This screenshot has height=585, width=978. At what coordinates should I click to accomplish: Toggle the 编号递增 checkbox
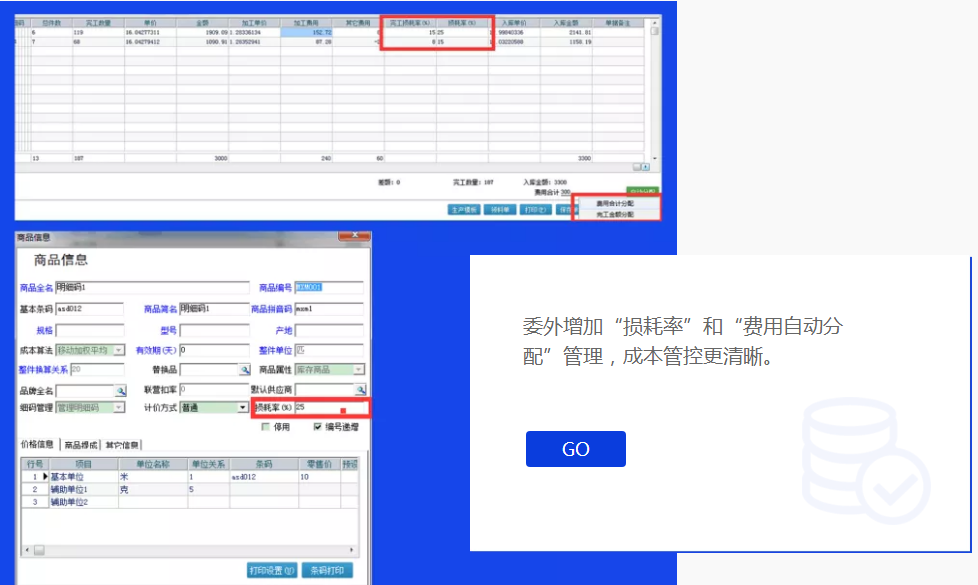(x=317, y=427)
